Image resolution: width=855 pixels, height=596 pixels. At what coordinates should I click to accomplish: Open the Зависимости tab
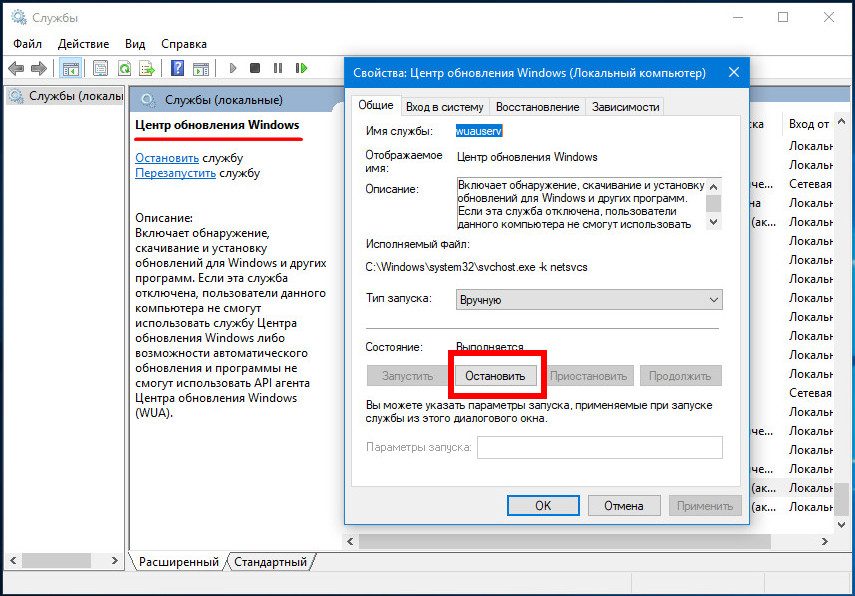[x=625, y=107]
